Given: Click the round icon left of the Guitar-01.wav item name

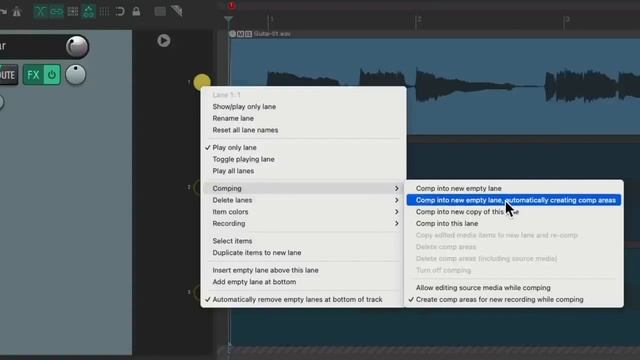Looking at the screenshot, I should coord(232,34).
